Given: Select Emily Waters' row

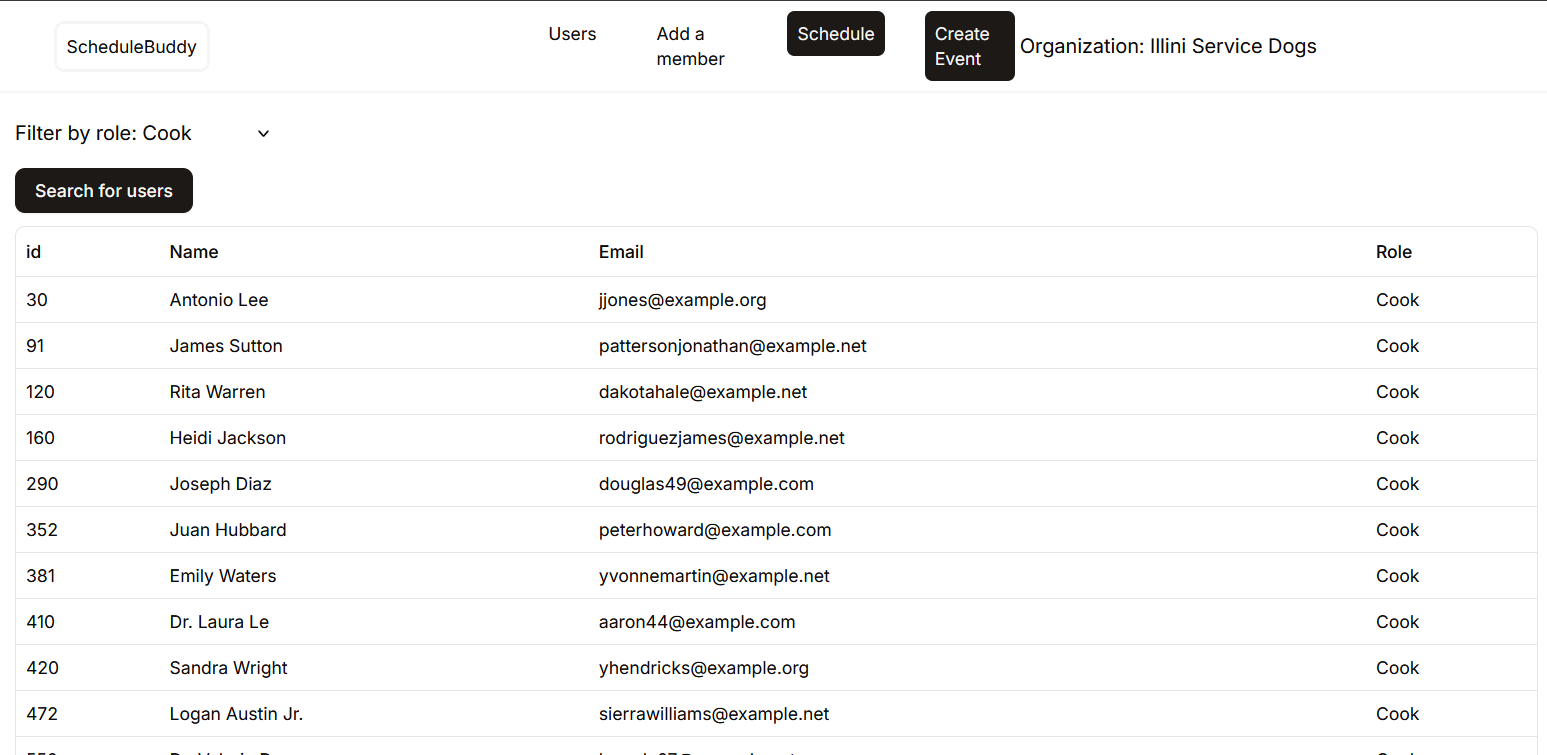Looking at the screenshot, I should click(x=222, y=575).
